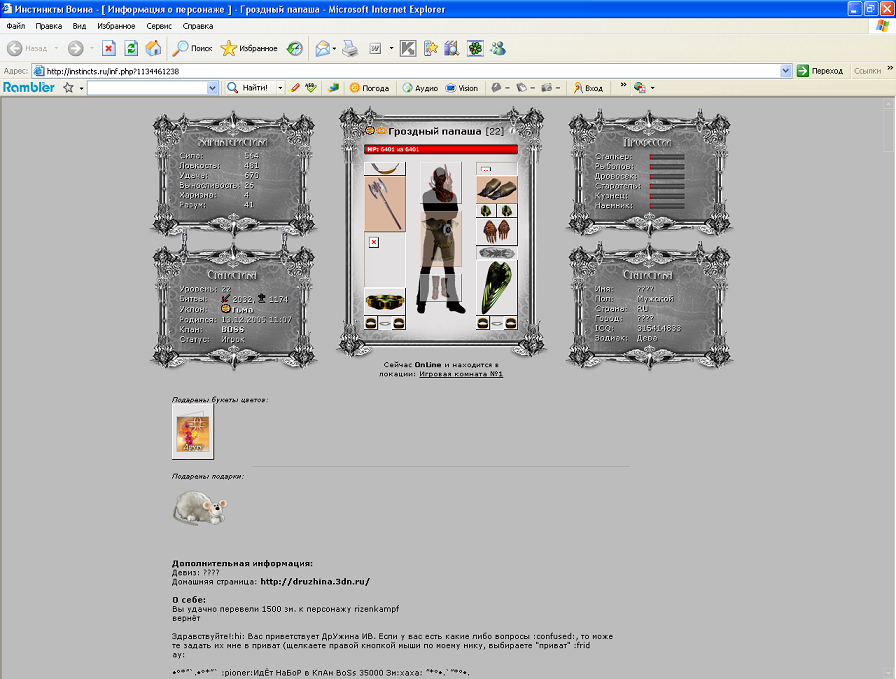Click the Найти! search button
The image size is (896, 679).
pyautogui.click(x=247, y=88)
